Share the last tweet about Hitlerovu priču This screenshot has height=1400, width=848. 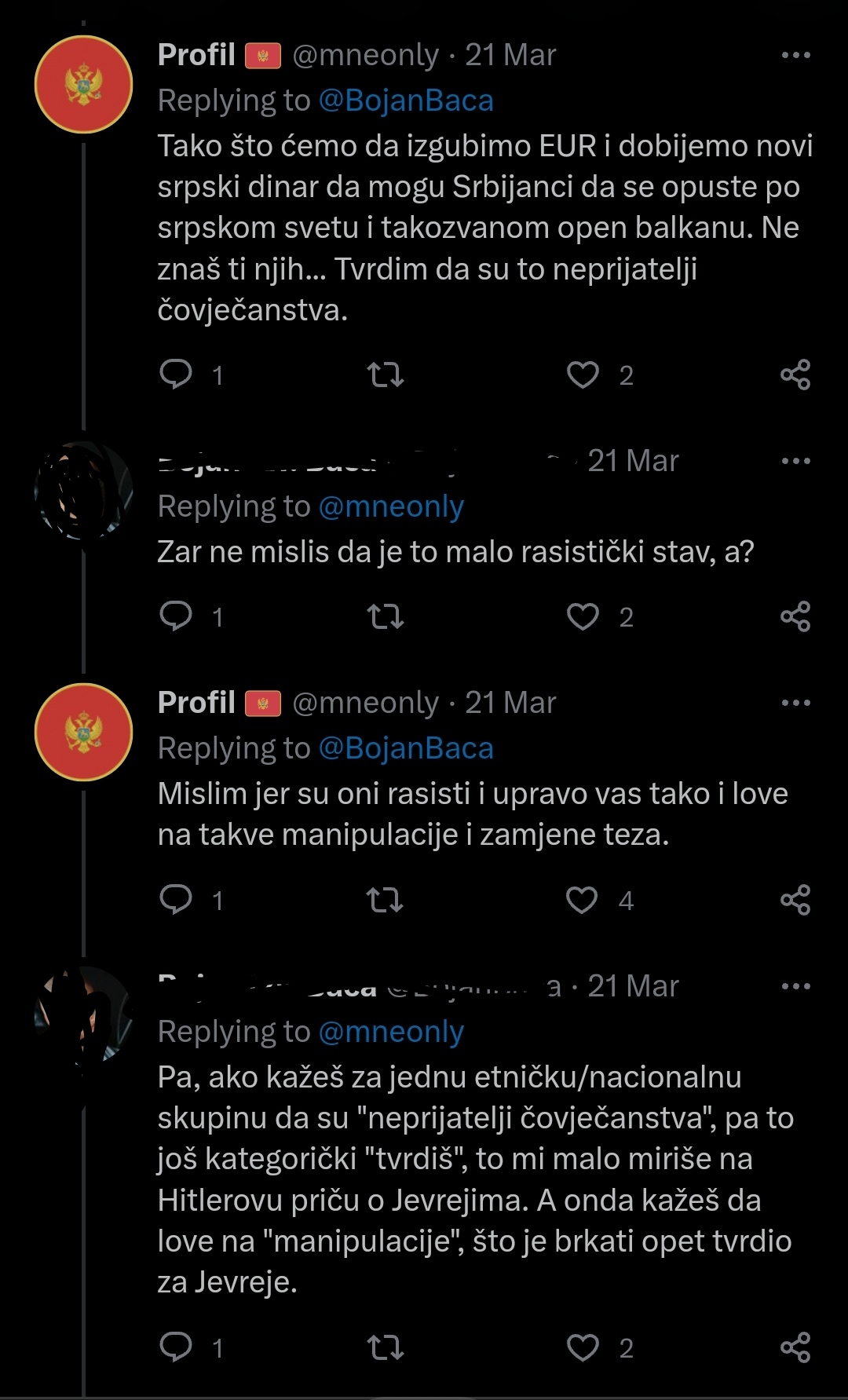[x=795, y=1347]
